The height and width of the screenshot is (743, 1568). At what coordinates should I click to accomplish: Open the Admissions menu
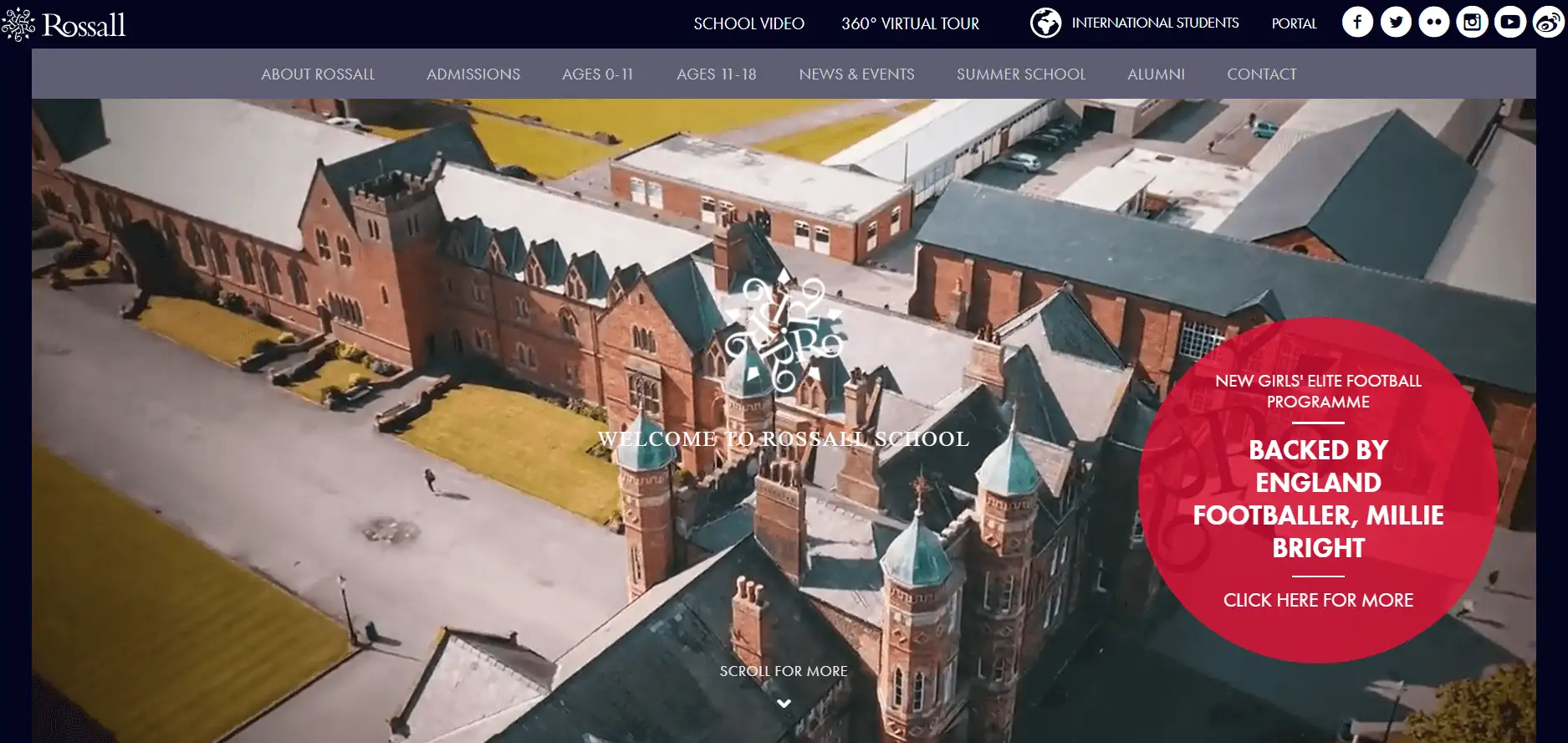473,74
